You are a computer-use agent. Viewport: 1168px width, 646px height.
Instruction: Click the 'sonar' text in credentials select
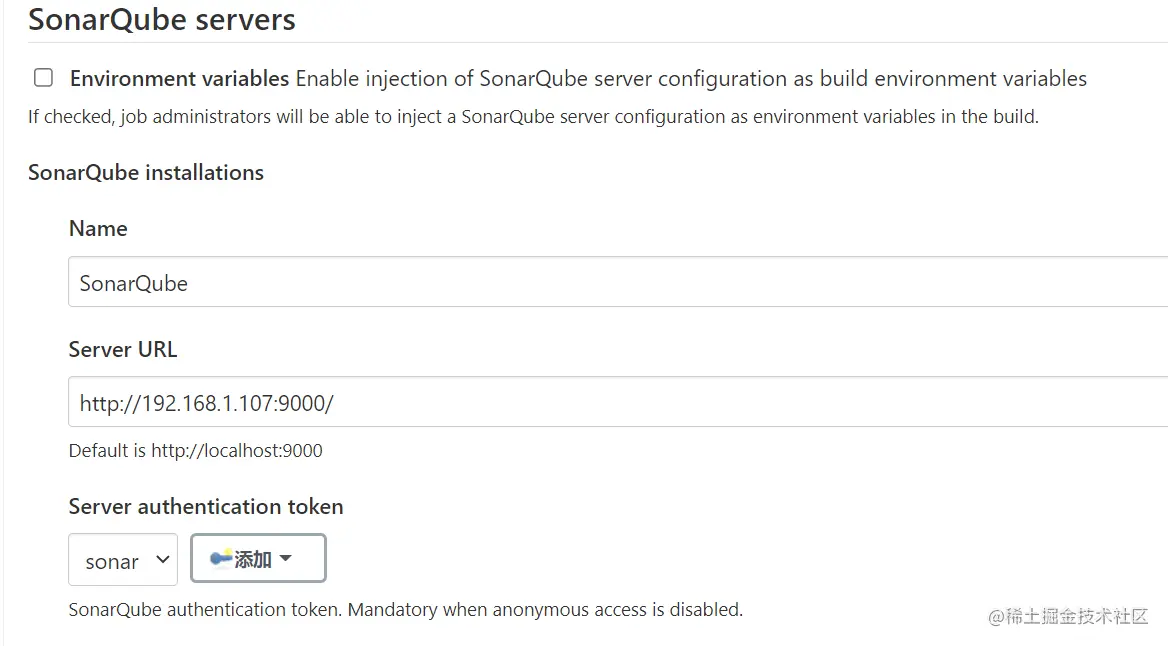click(x=111, y=562)
